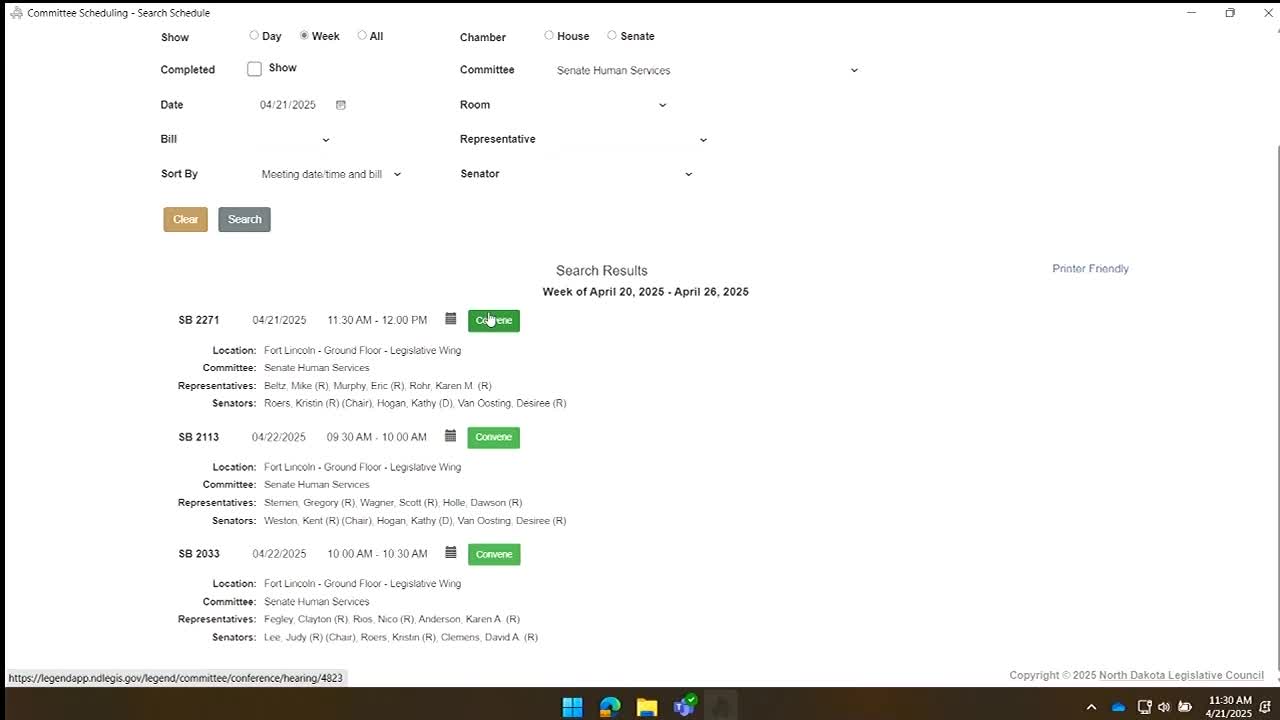Convene the SB 2113 hearing
The width and height of the screenshot is (1280, 720).
coord(494,437)
